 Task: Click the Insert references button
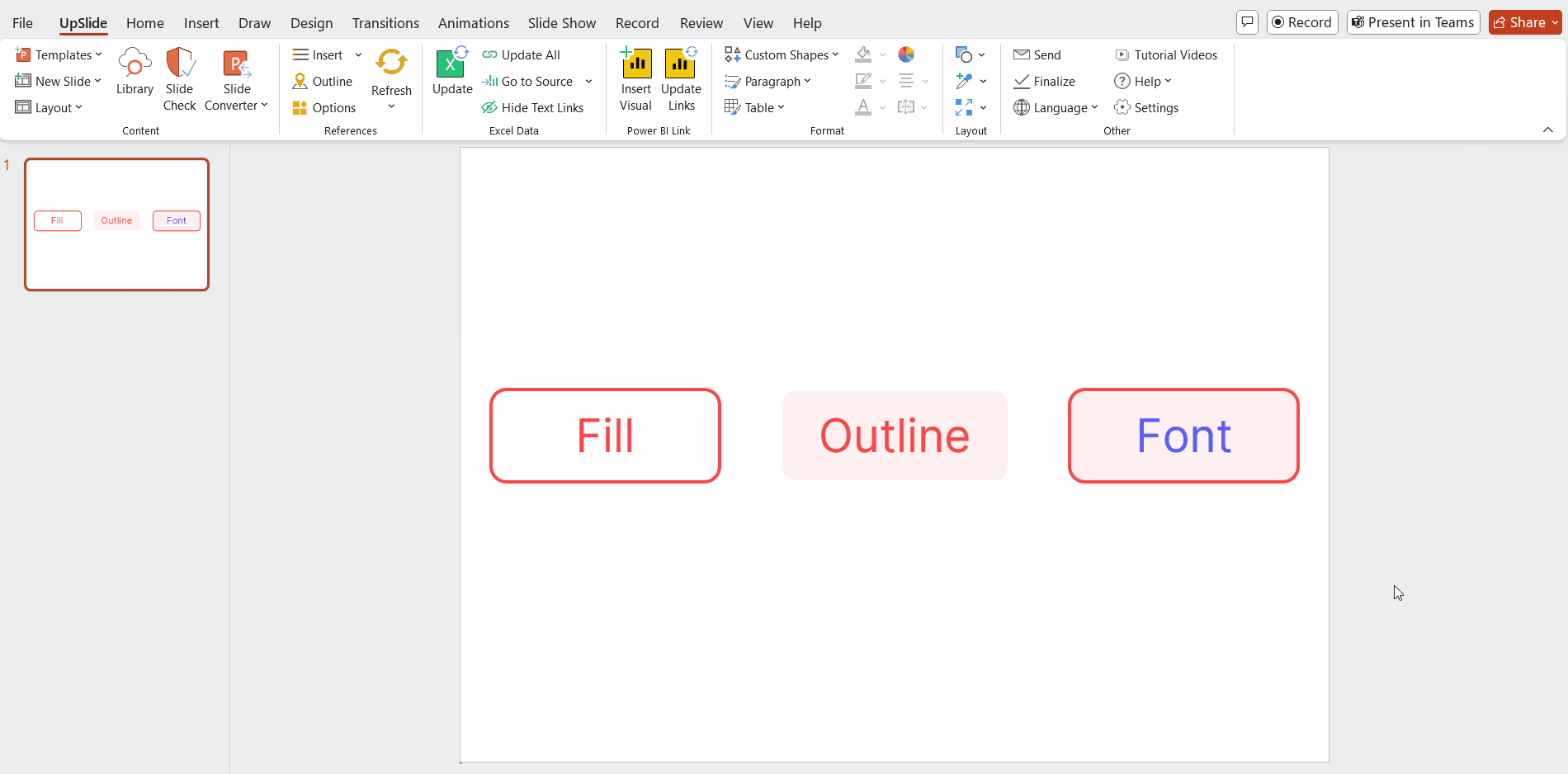coord(319,54)
